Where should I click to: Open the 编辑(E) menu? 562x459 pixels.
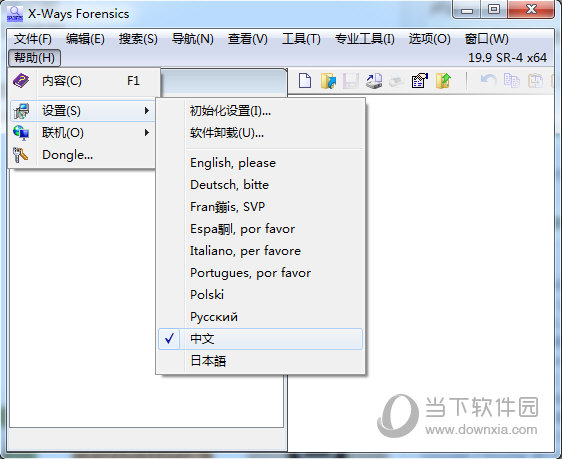tap(85, 39)
